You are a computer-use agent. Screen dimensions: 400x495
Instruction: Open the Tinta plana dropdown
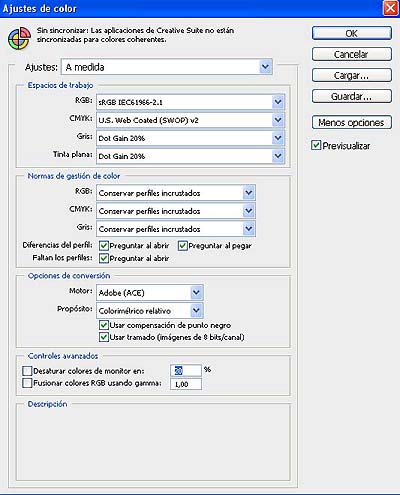click(x=190, y=156)
